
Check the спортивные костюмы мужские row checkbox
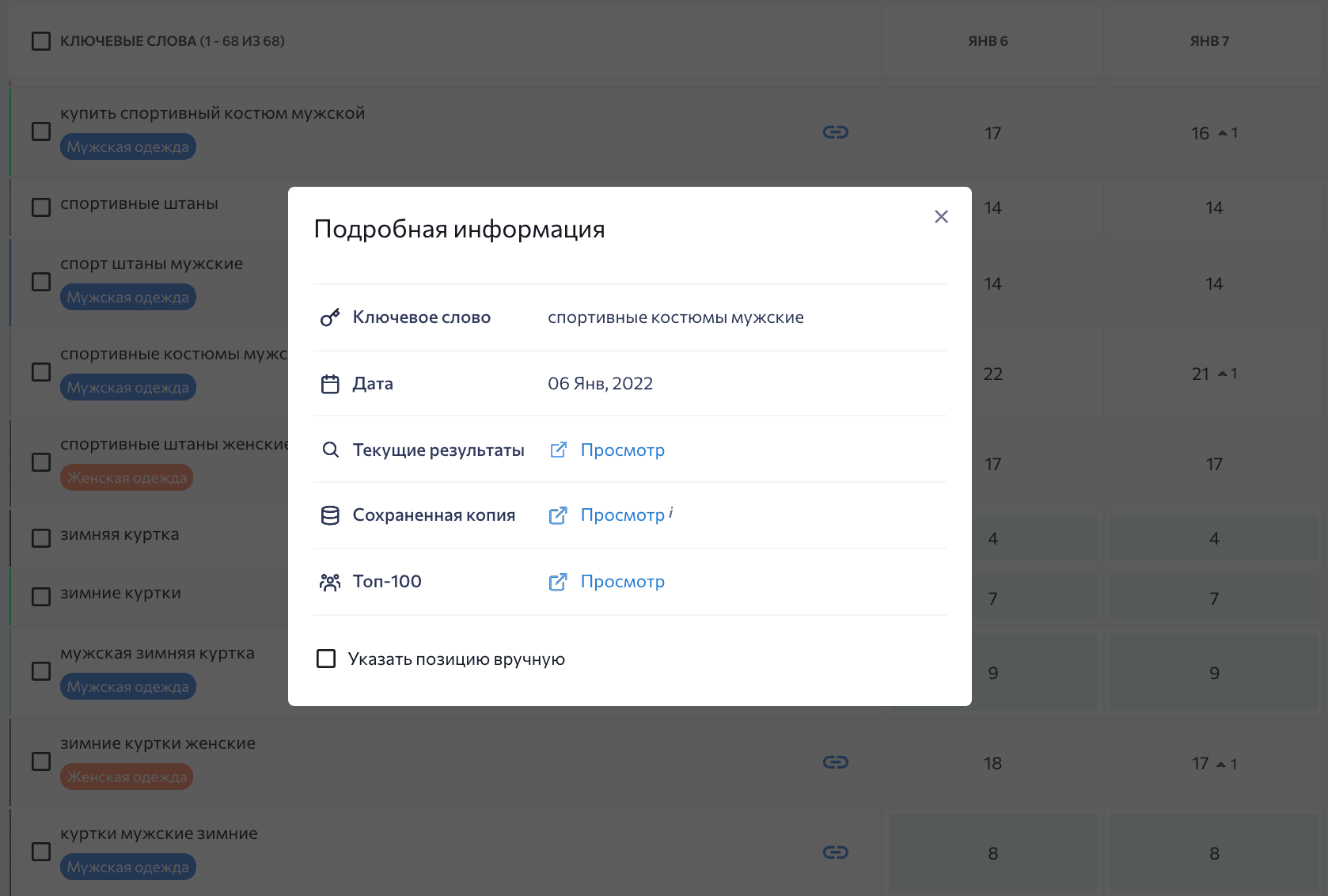[x=41, y=372]
